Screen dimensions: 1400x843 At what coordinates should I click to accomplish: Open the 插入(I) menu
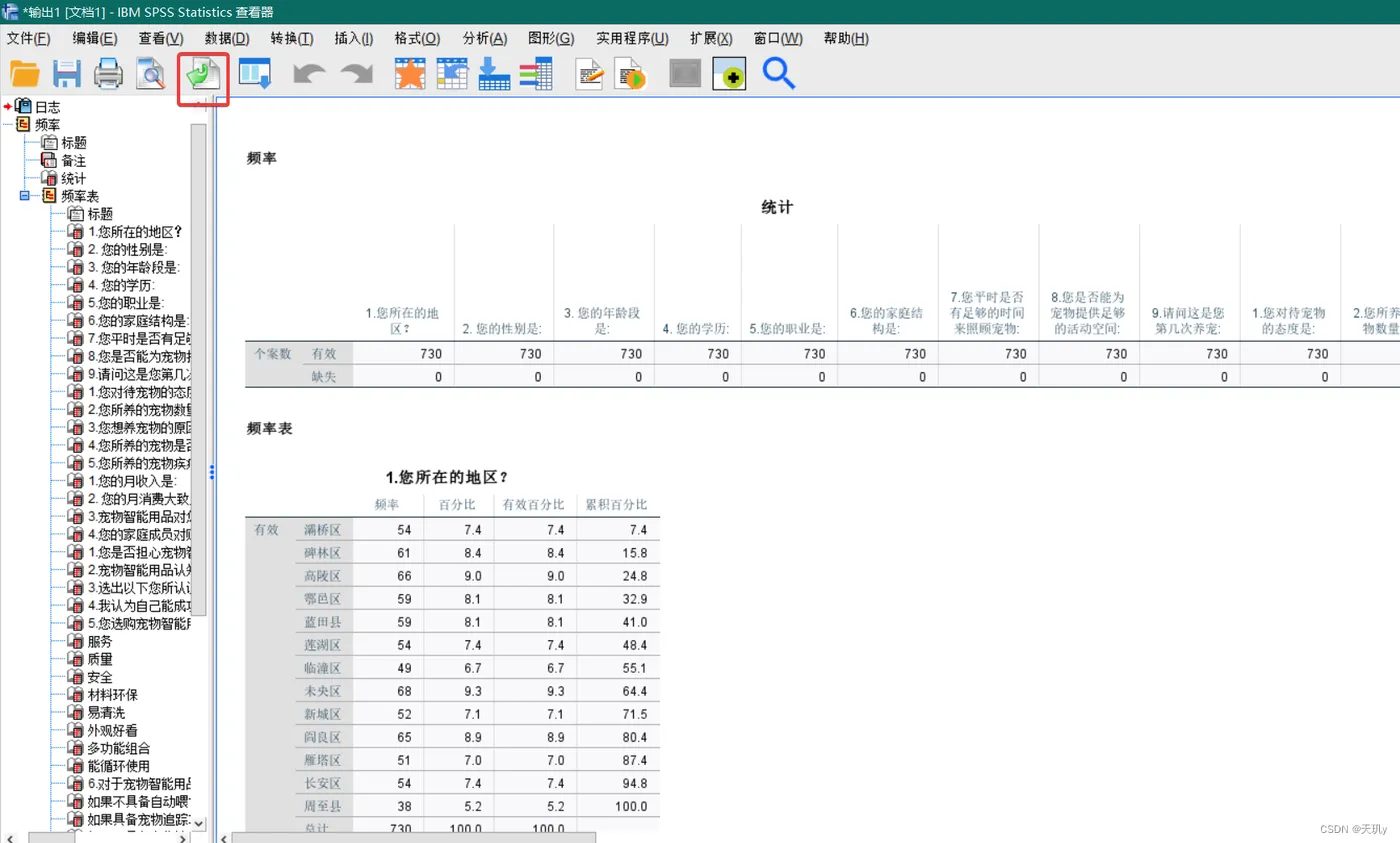354,39
